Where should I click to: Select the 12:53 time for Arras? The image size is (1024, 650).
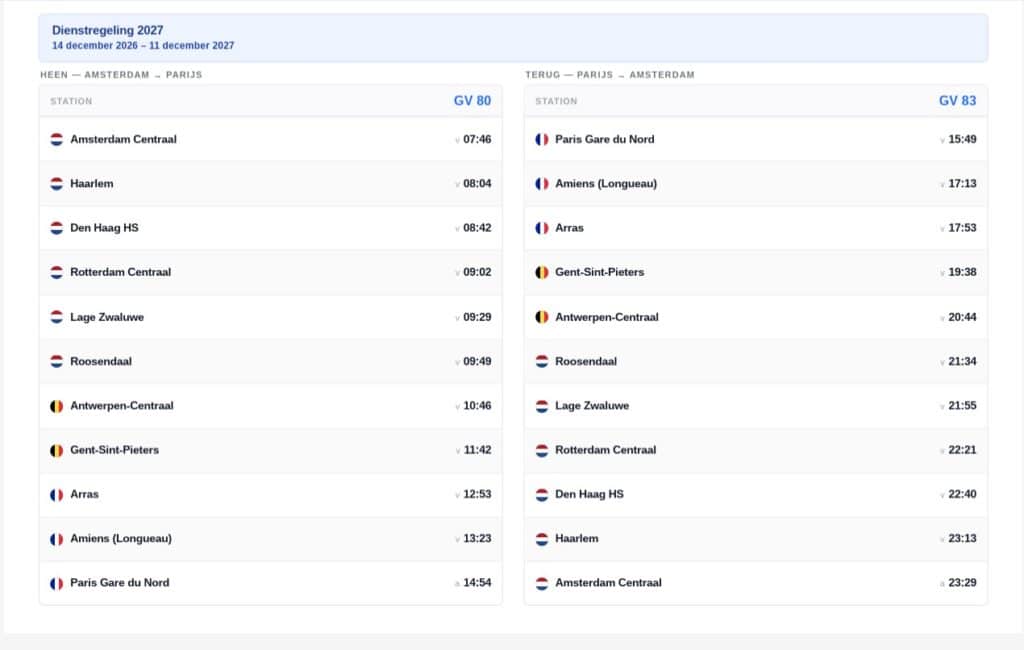tap(477, 495)
